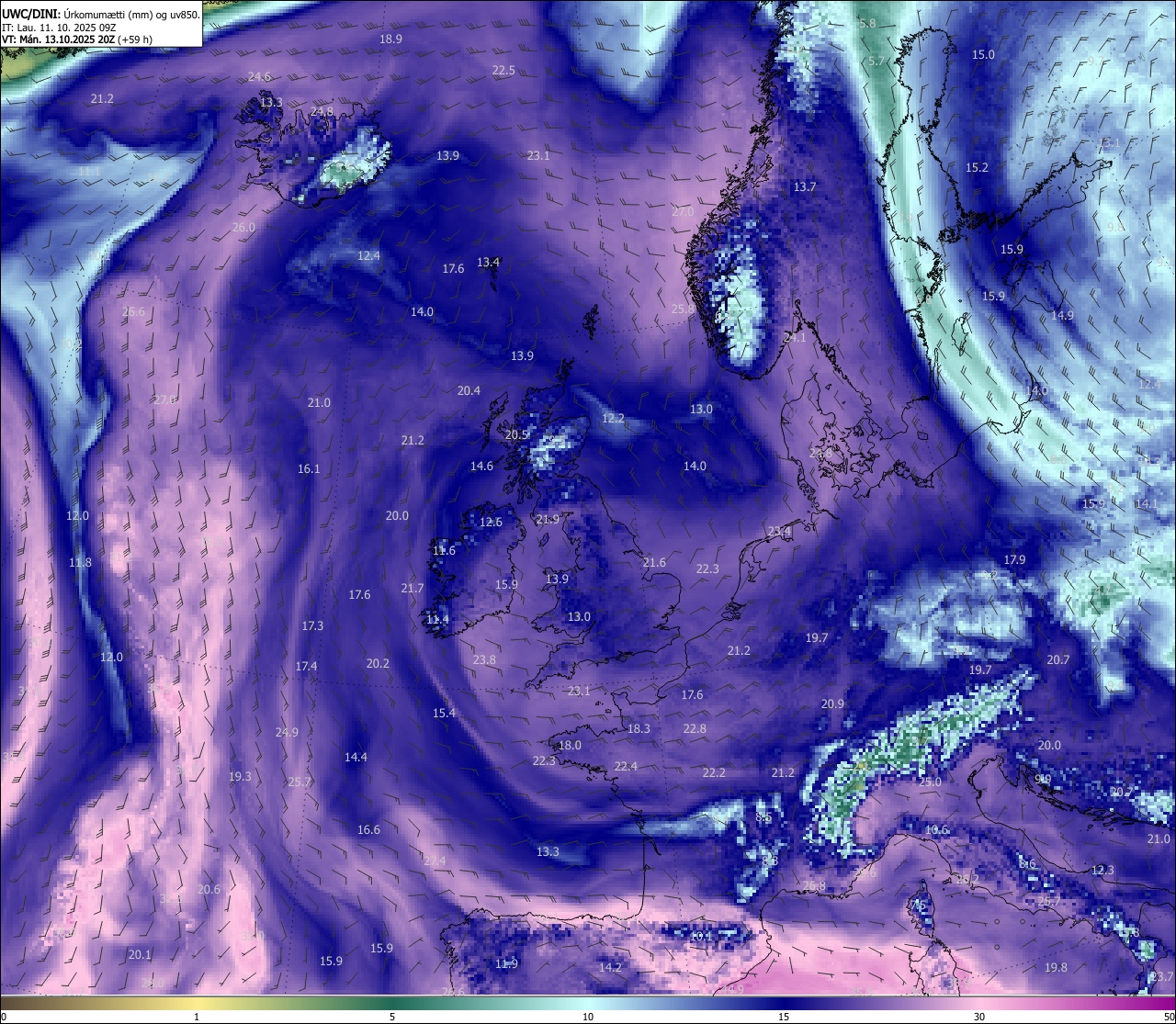Click the 20.5 value over Scotland
Viewport: 1176px width, 1024px height.
pyautogui.click(x=516, y=434)
